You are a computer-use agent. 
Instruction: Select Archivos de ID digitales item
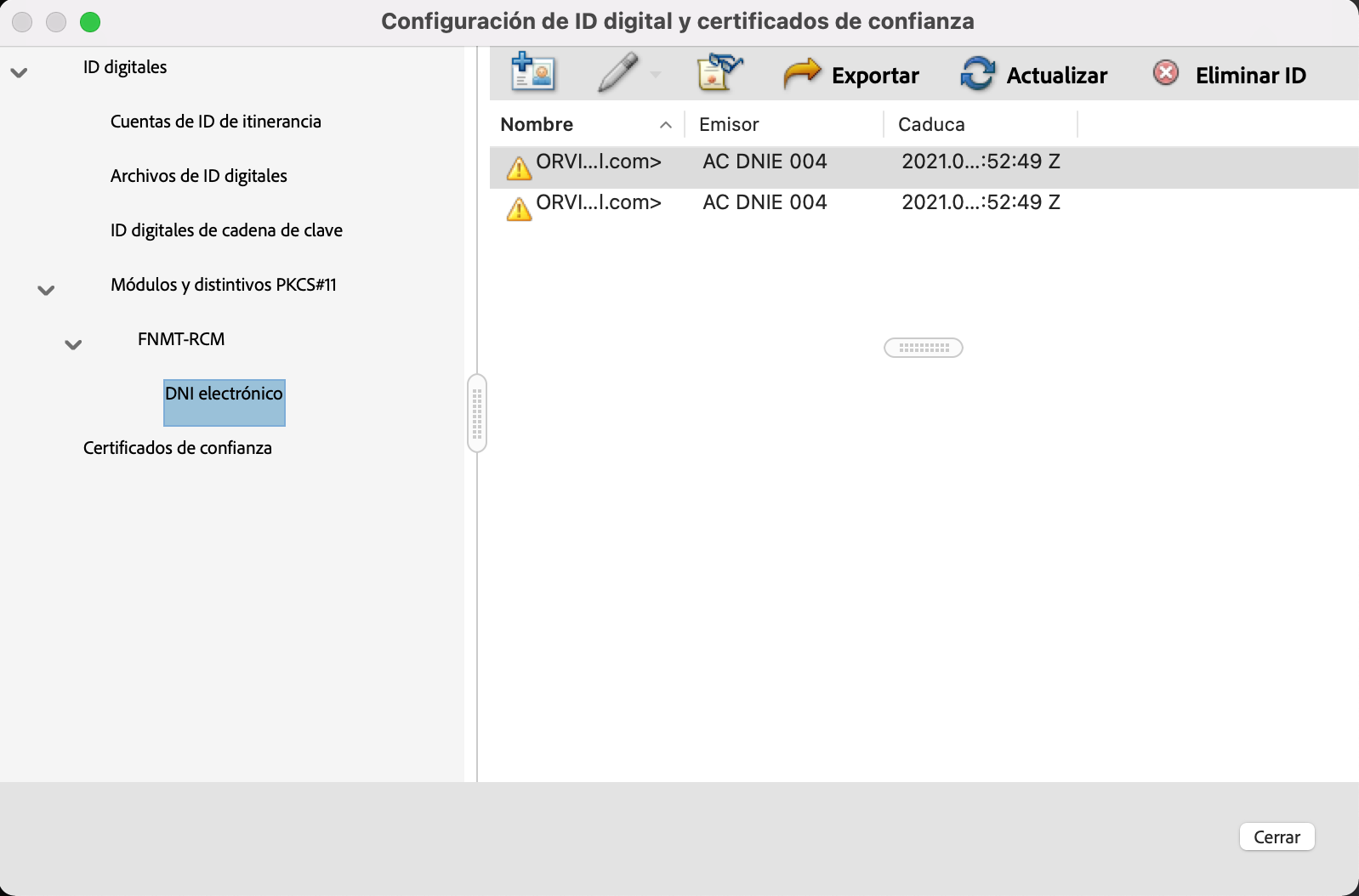(198, 176)
